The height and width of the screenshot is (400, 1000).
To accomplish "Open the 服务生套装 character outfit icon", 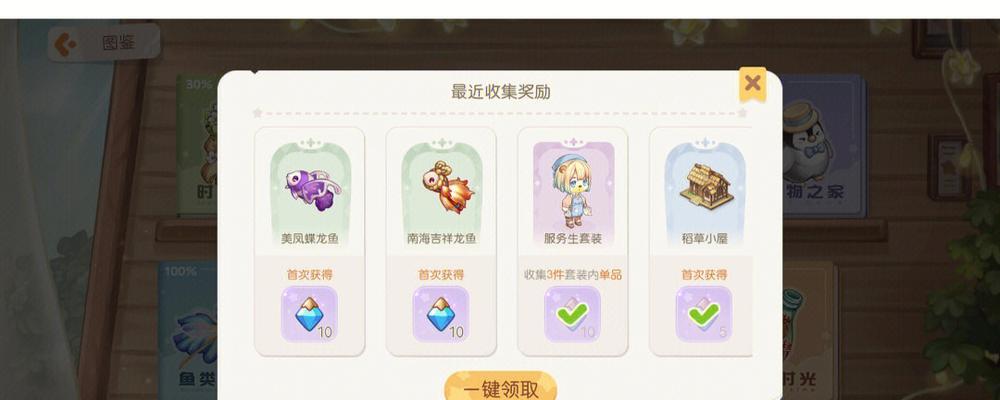I will [x=573, y=189].
